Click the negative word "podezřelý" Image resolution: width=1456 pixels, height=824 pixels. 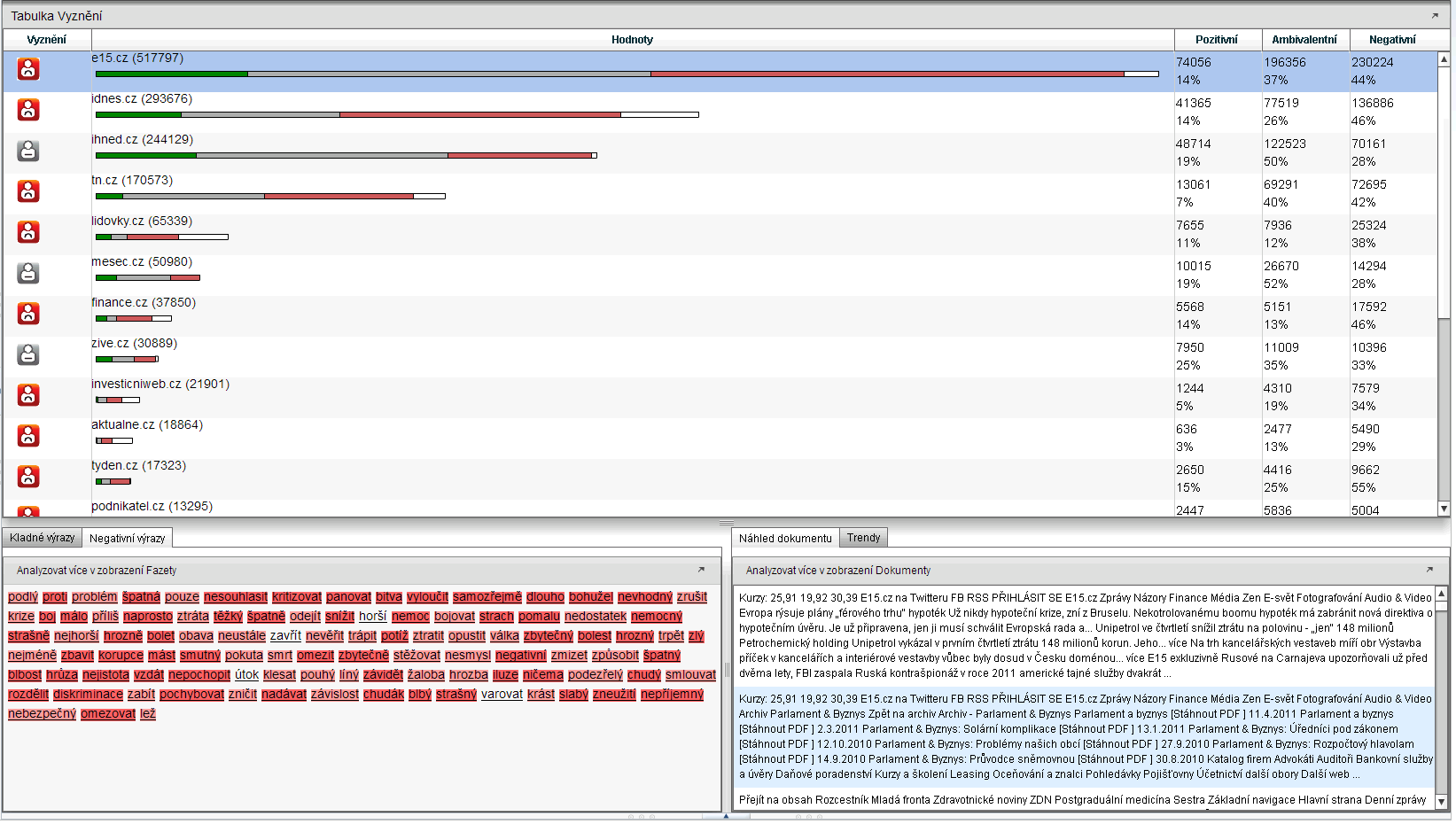(596, 675)
